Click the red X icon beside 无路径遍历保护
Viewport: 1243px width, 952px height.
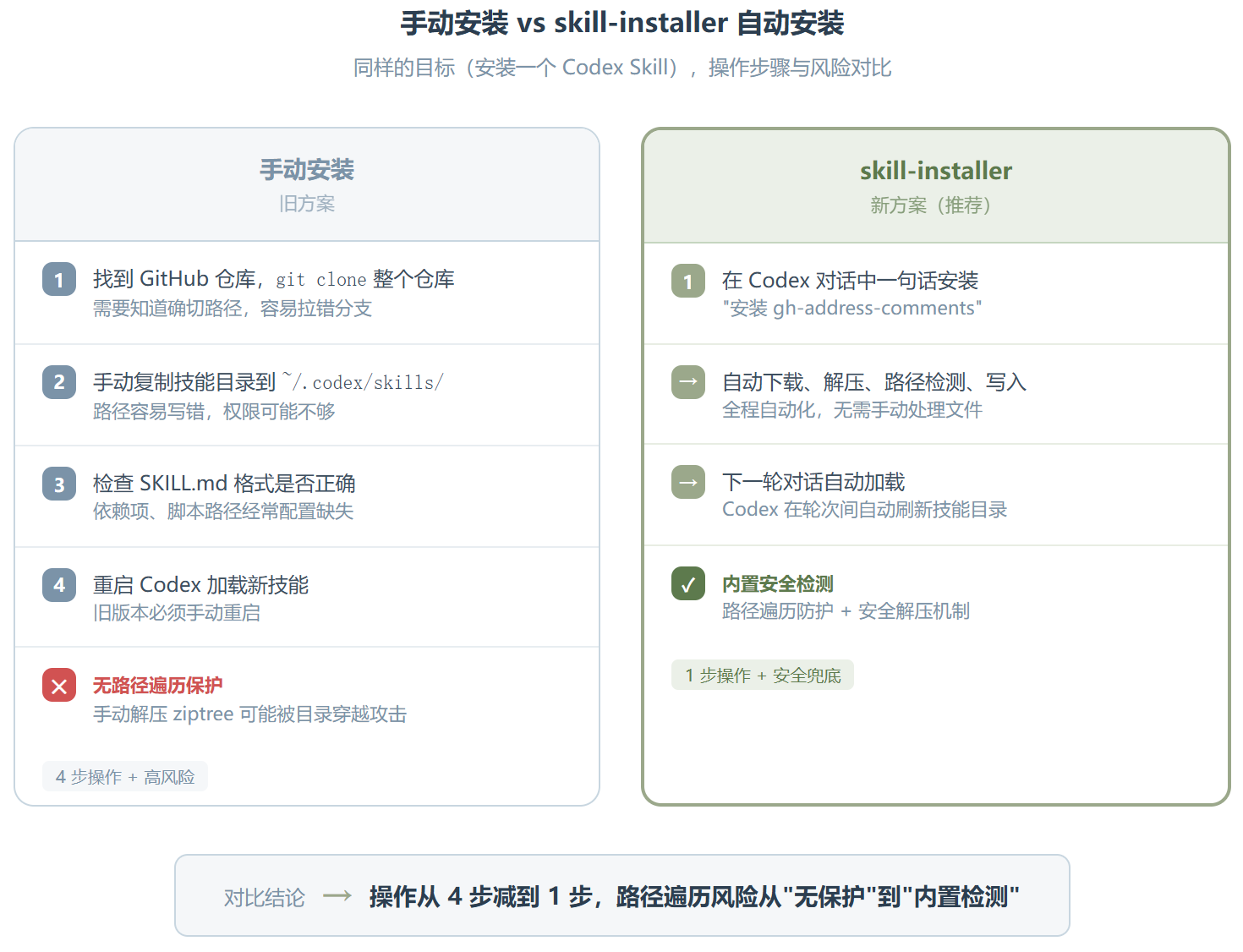click(x=59, y=686)
